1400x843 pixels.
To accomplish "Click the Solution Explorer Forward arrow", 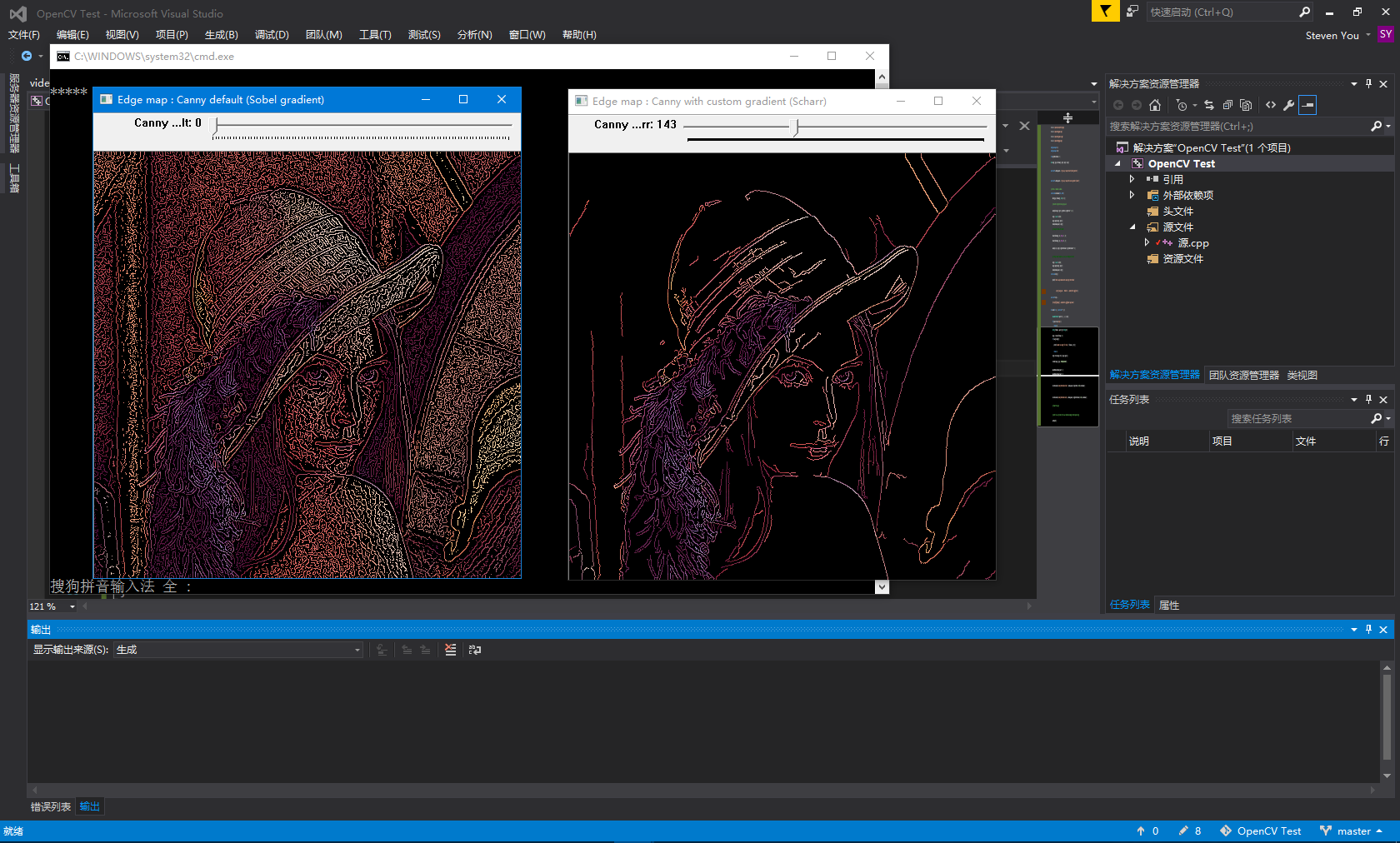I will [x=1136, y=105].
